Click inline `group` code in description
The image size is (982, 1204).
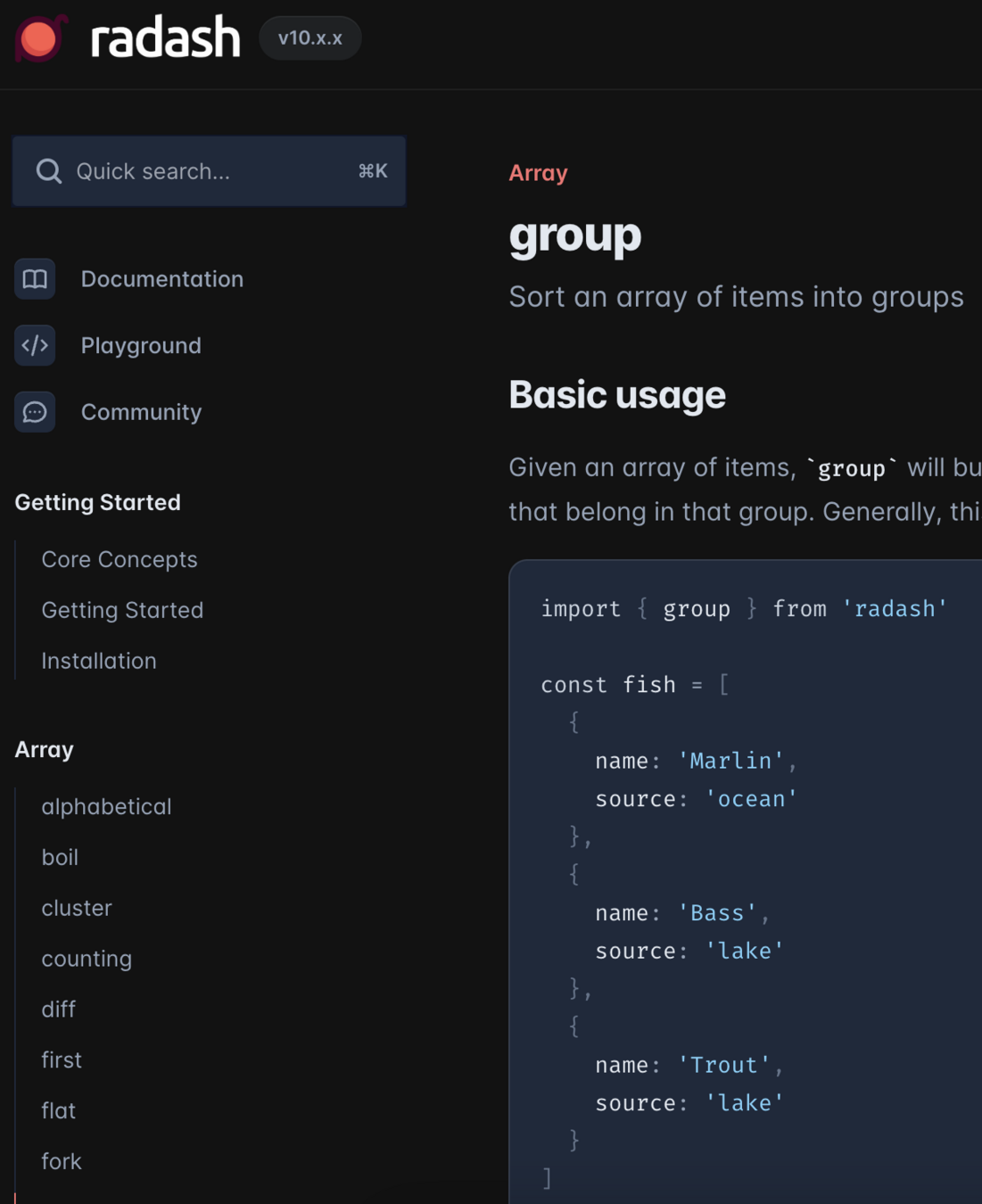[852, 468]
